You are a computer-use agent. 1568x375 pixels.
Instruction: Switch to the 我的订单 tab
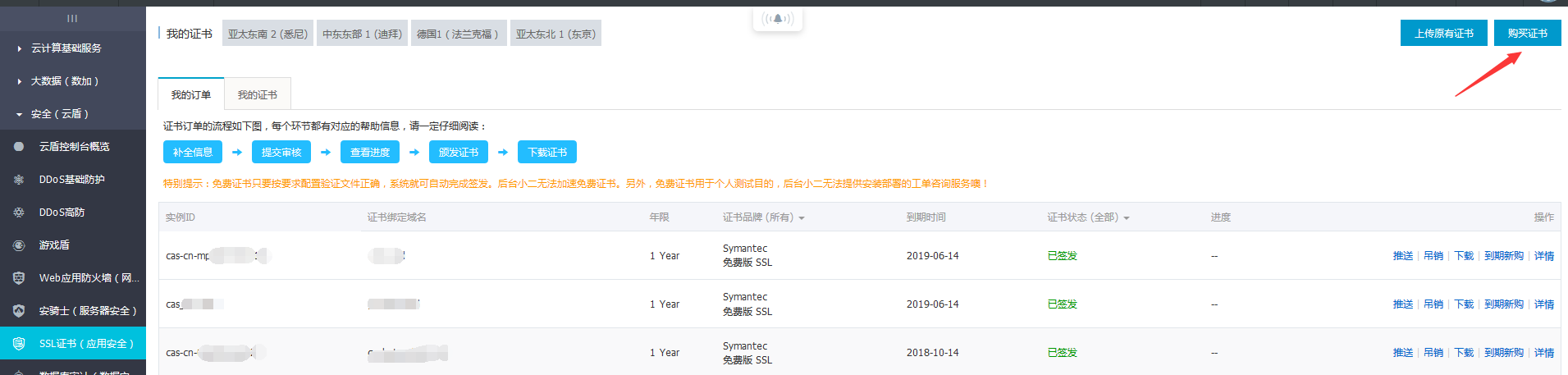coord(191,95)
